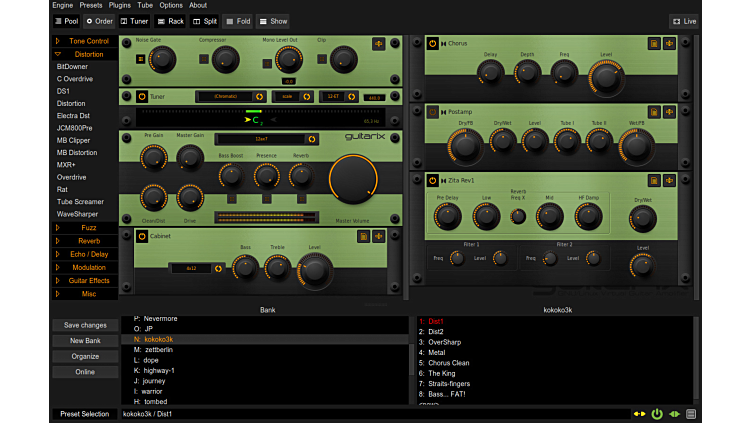Toggle the Zita Rev1 power button
Image resolution: width=752 pixels, height=423 pixels.
[433, 180]
